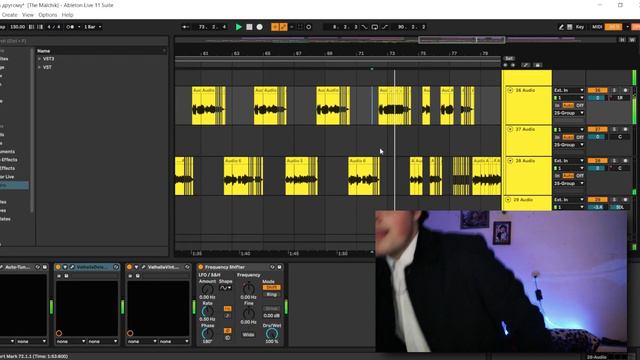Click the 4 / 4 time signature field
This screenshot has height=360, width=640.
coord(54,27)
